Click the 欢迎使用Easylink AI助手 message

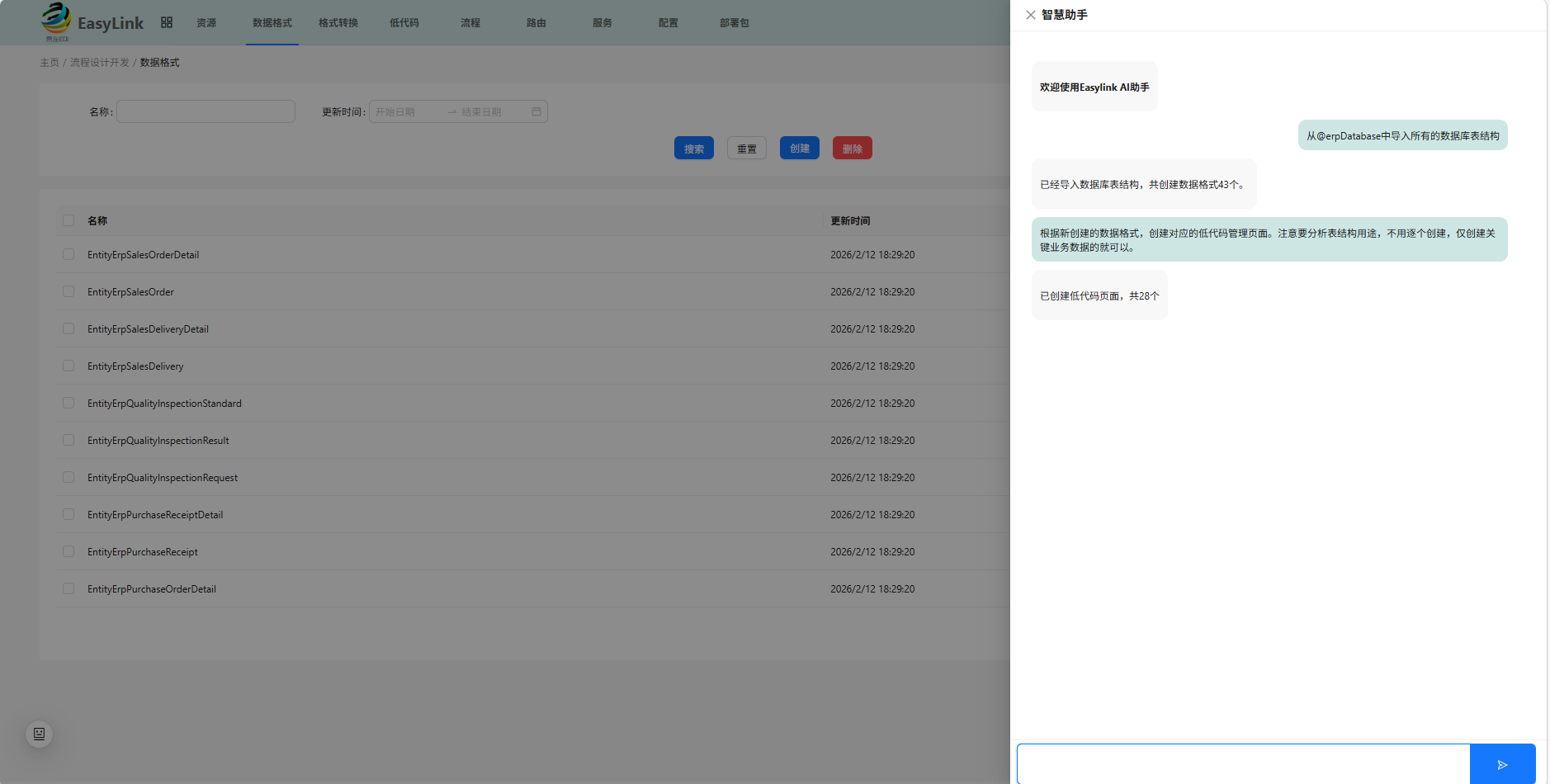[x=1094, y=87]
